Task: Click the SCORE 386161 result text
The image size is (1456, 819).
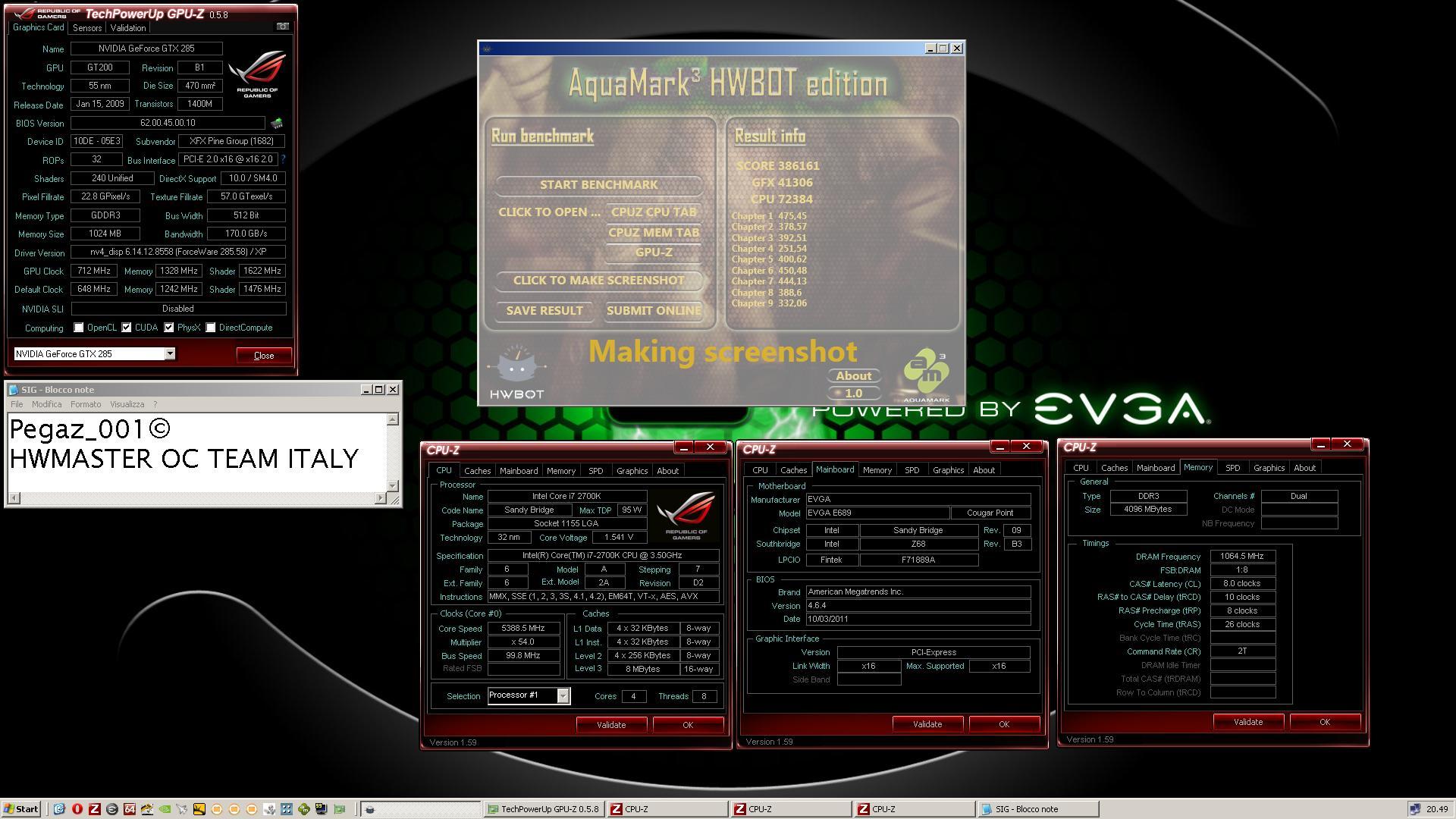Action: point(778,166)
